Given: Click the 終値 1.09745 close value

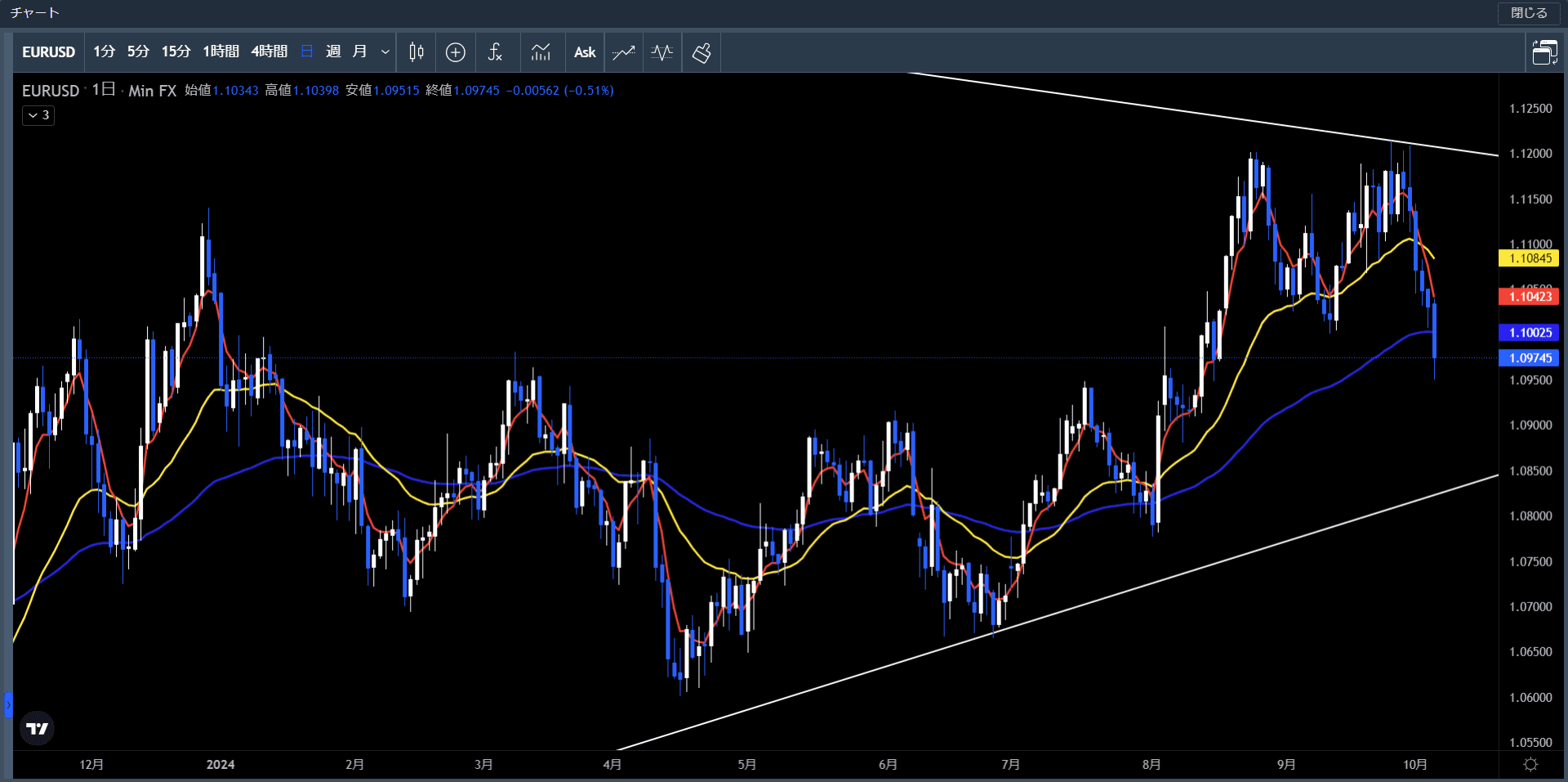Looking at the screenshot, I should pos(462,90).
